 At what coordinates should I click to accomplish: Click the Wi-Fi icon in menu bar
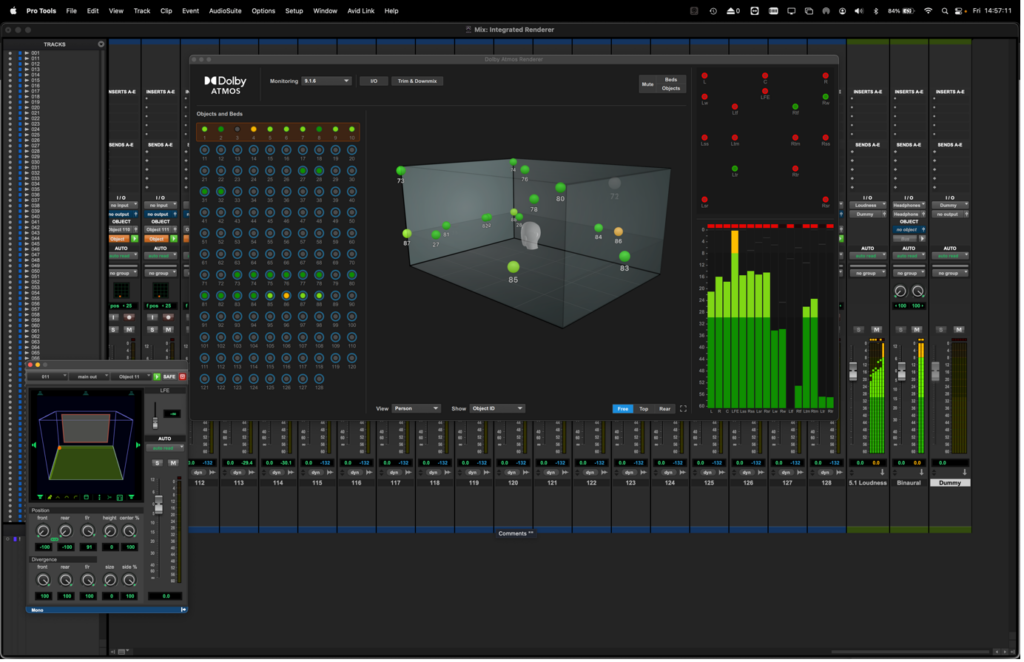tap(928, 11)
